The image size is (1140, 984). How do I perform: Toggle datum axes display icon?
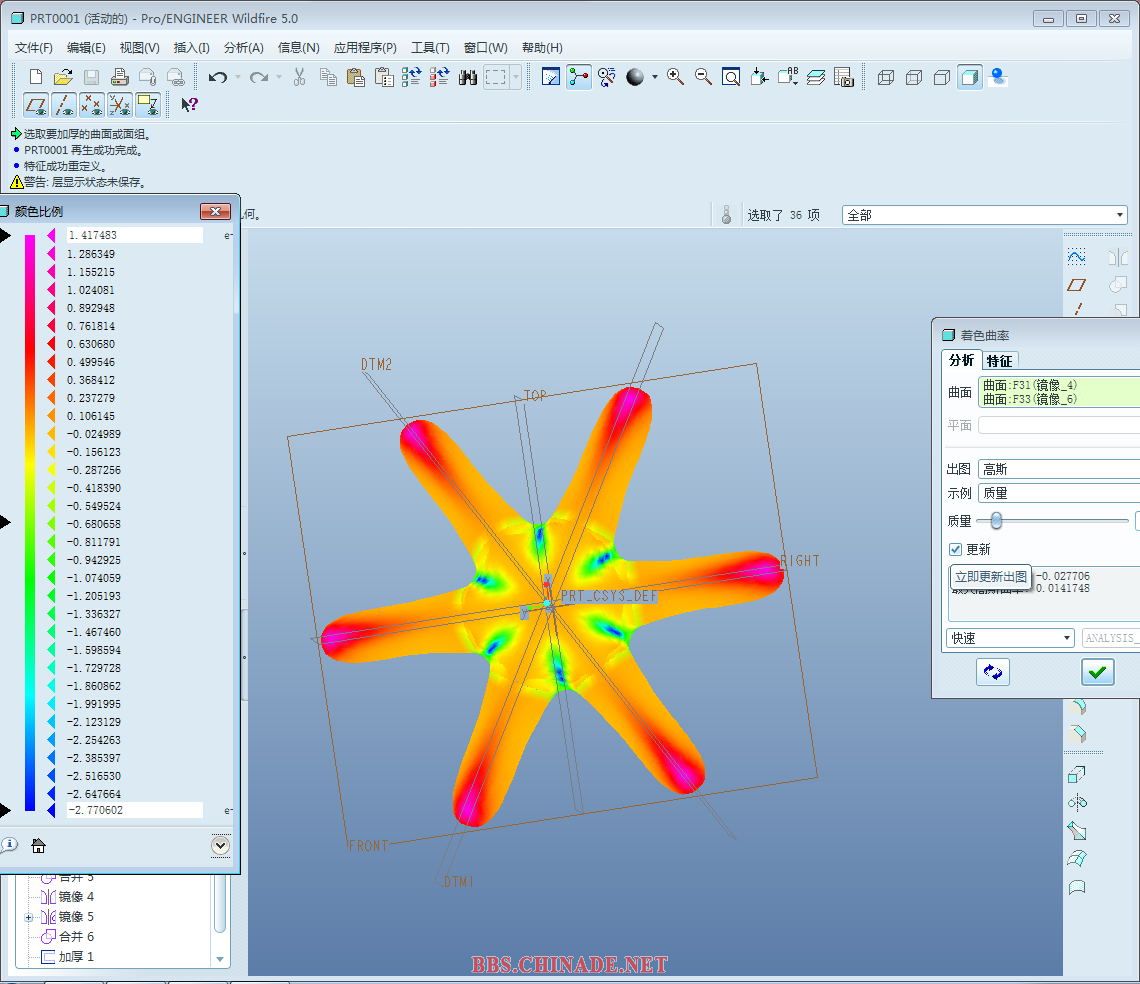coord(64,105)
